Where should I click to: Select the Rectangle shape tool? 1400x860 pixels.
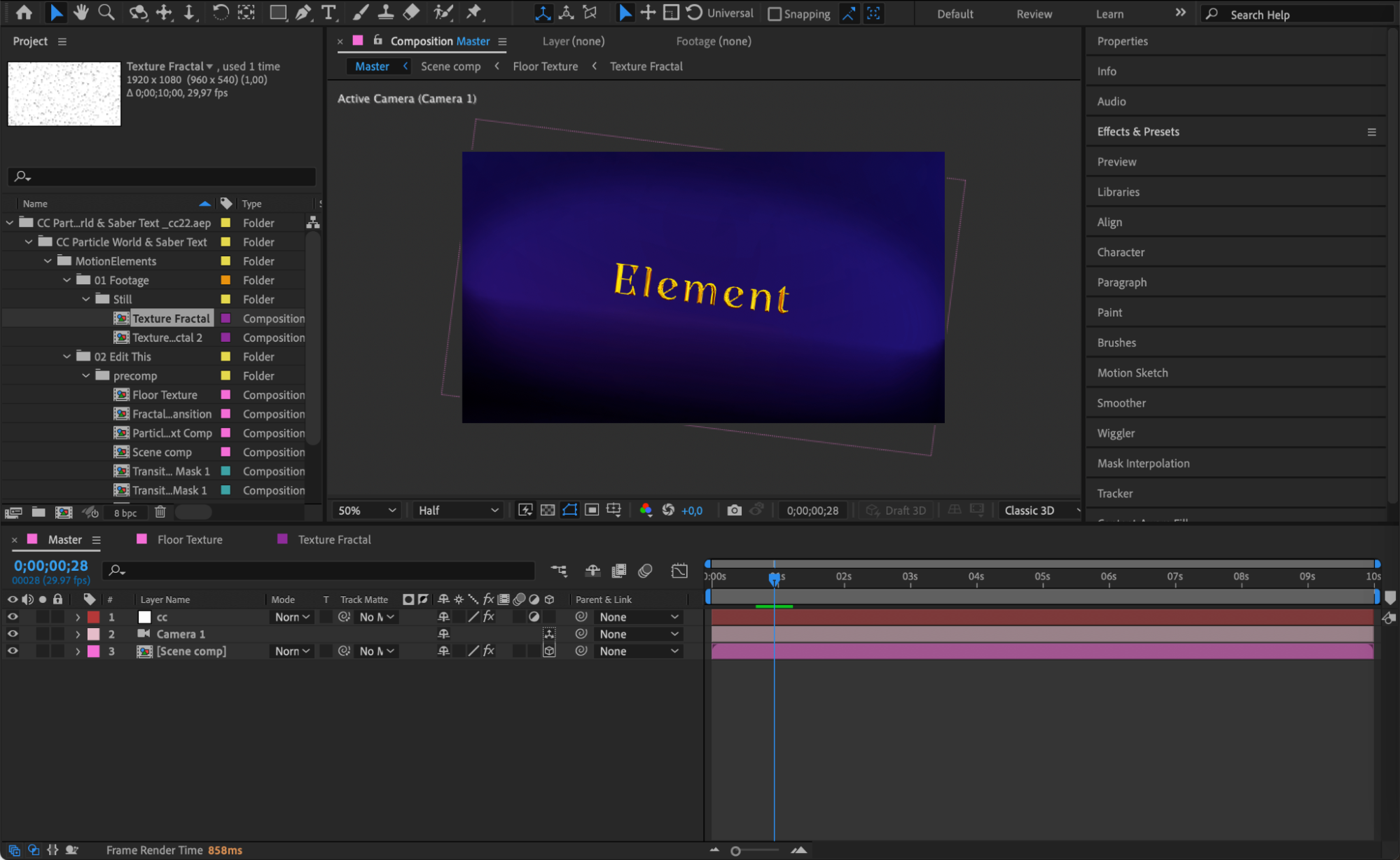click(278, 13)
